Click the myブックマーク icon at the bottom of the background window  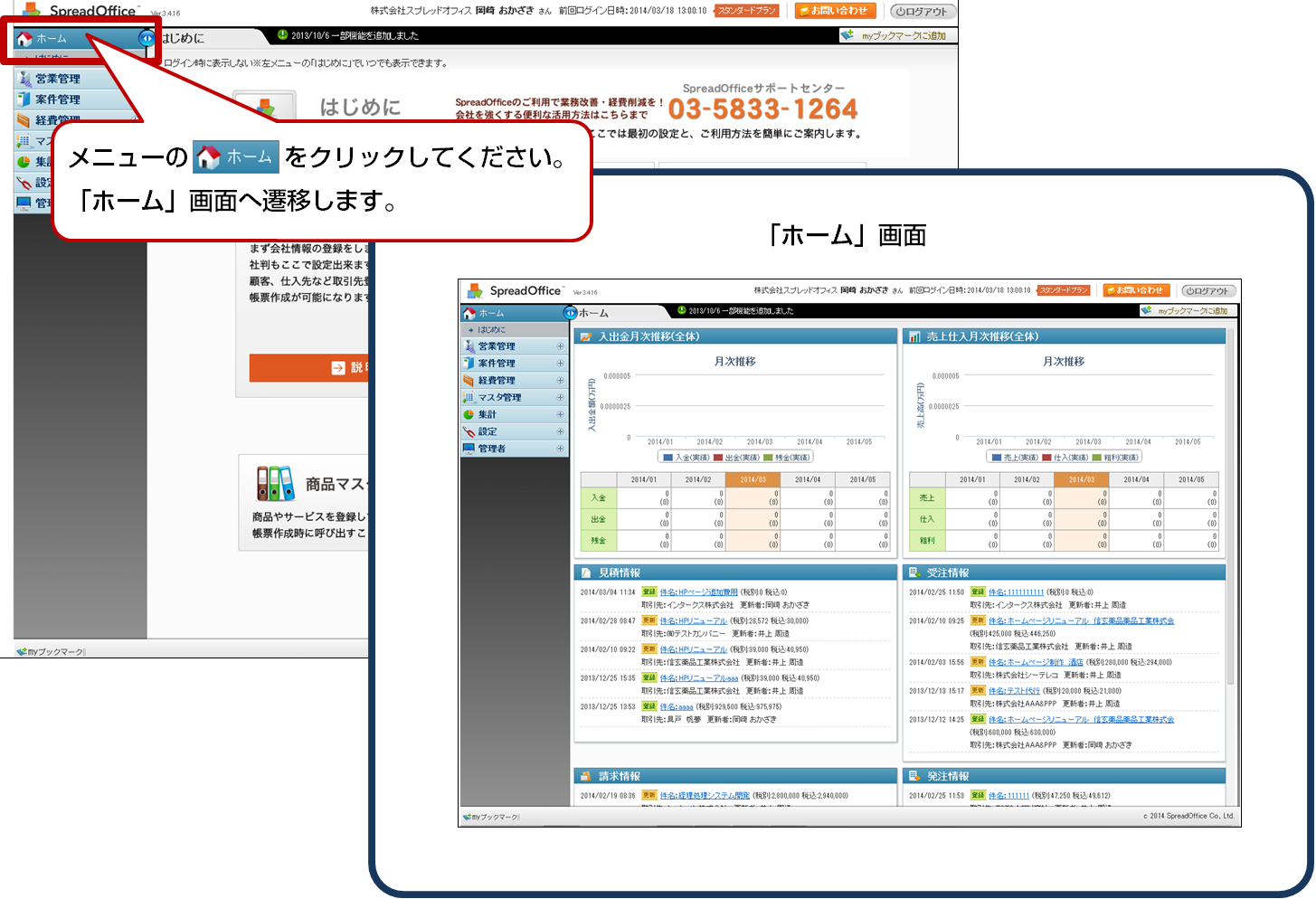tap(21, 652)
